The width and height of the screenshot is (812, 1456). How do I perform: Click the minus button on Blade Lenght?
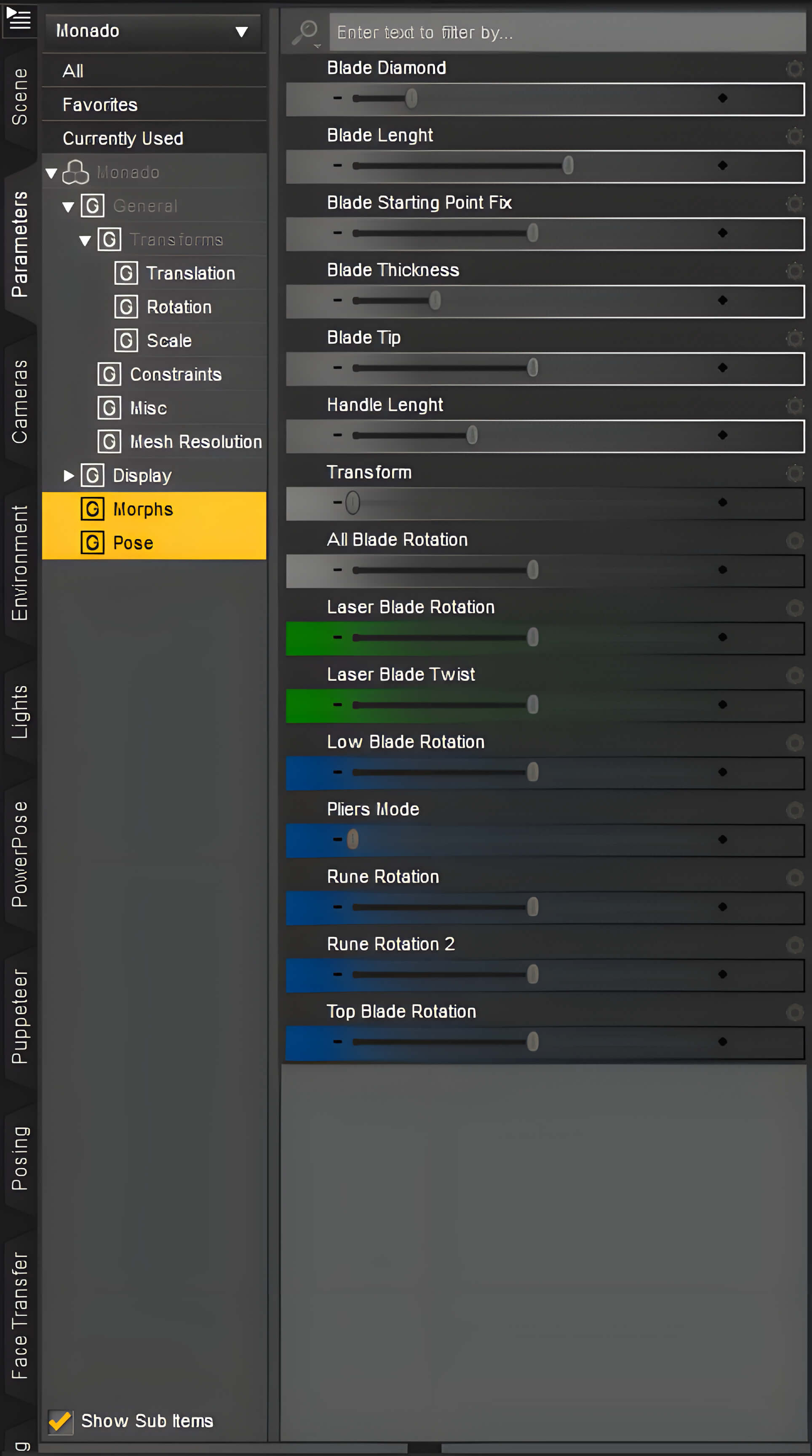coord(337,166)
